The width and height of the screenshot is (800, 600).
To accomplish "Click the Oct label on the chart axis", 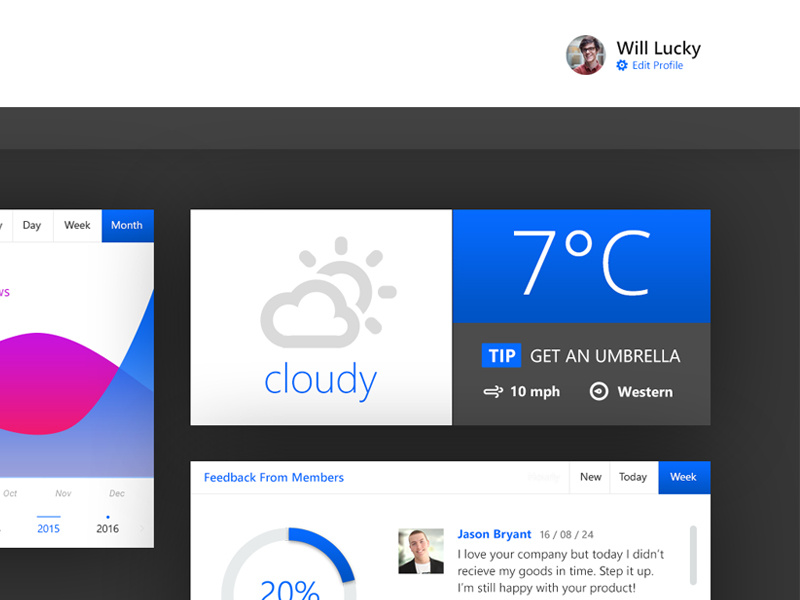I will tap(10, 493).
